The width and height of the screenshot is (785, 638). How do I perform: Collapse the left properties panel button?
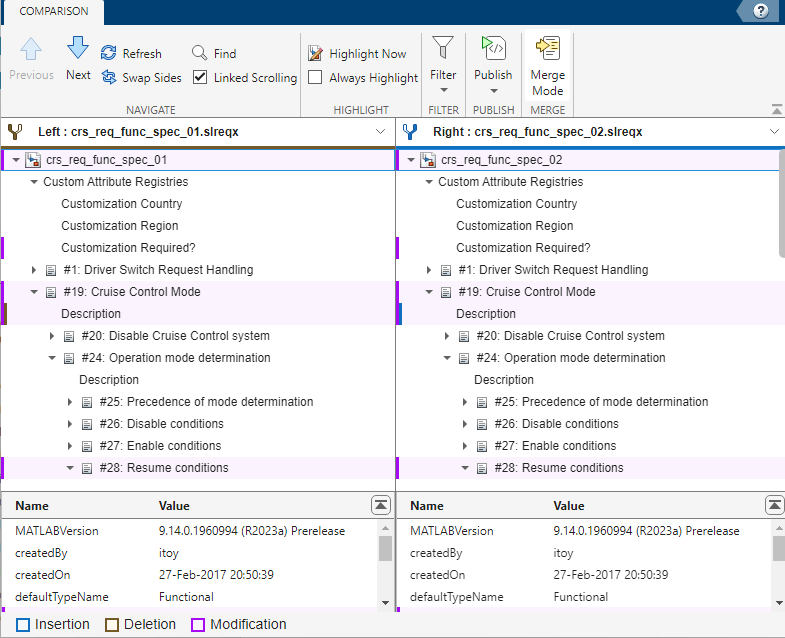point(380,505)
